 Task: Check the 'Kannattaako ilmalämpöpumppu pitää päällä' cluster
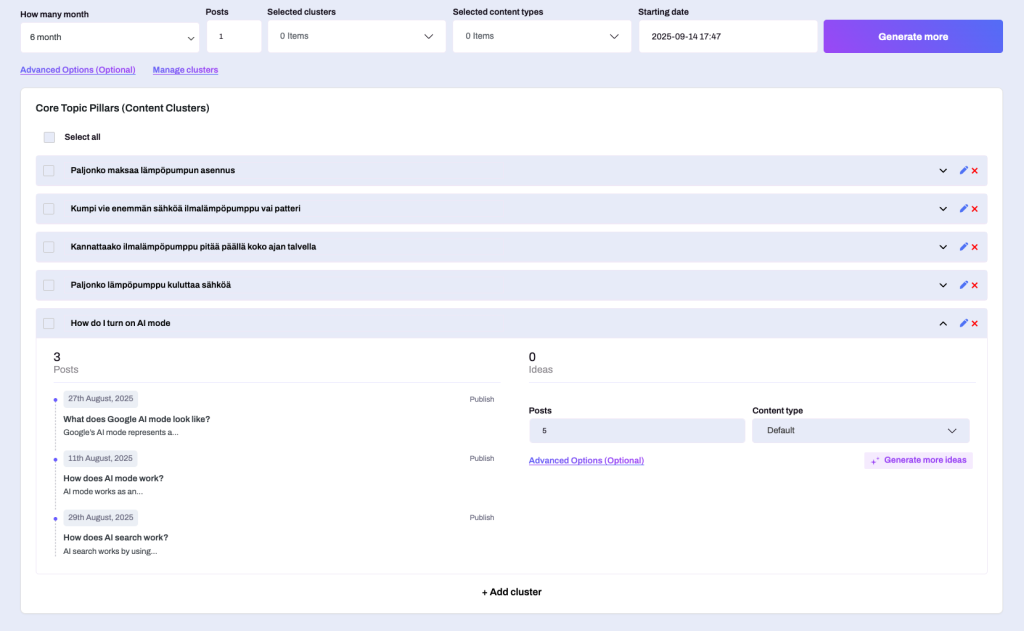coord(49,247)
